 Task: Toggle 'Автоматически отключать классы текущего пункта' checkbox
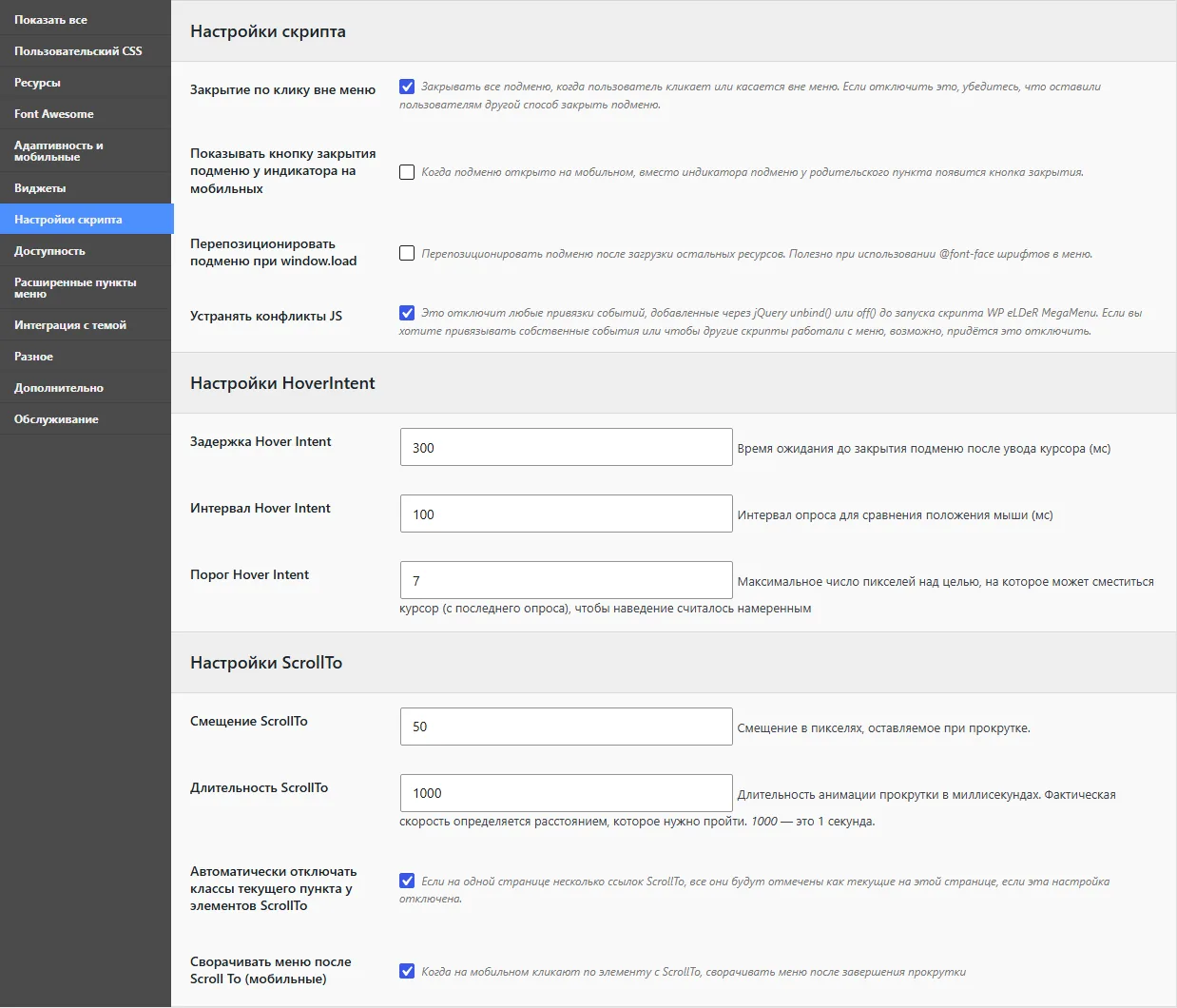[407, 881]
